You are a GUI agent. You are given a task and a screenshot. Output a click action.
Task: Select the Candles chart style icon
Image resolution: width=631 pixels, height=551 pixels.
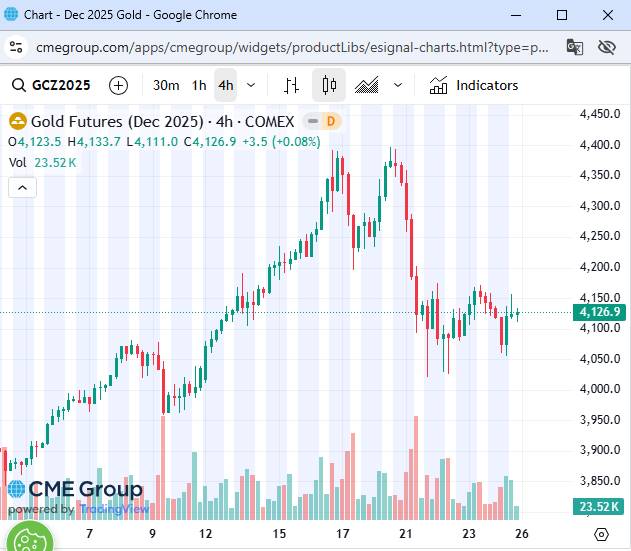pyautogui.click(x=329, y=85)
